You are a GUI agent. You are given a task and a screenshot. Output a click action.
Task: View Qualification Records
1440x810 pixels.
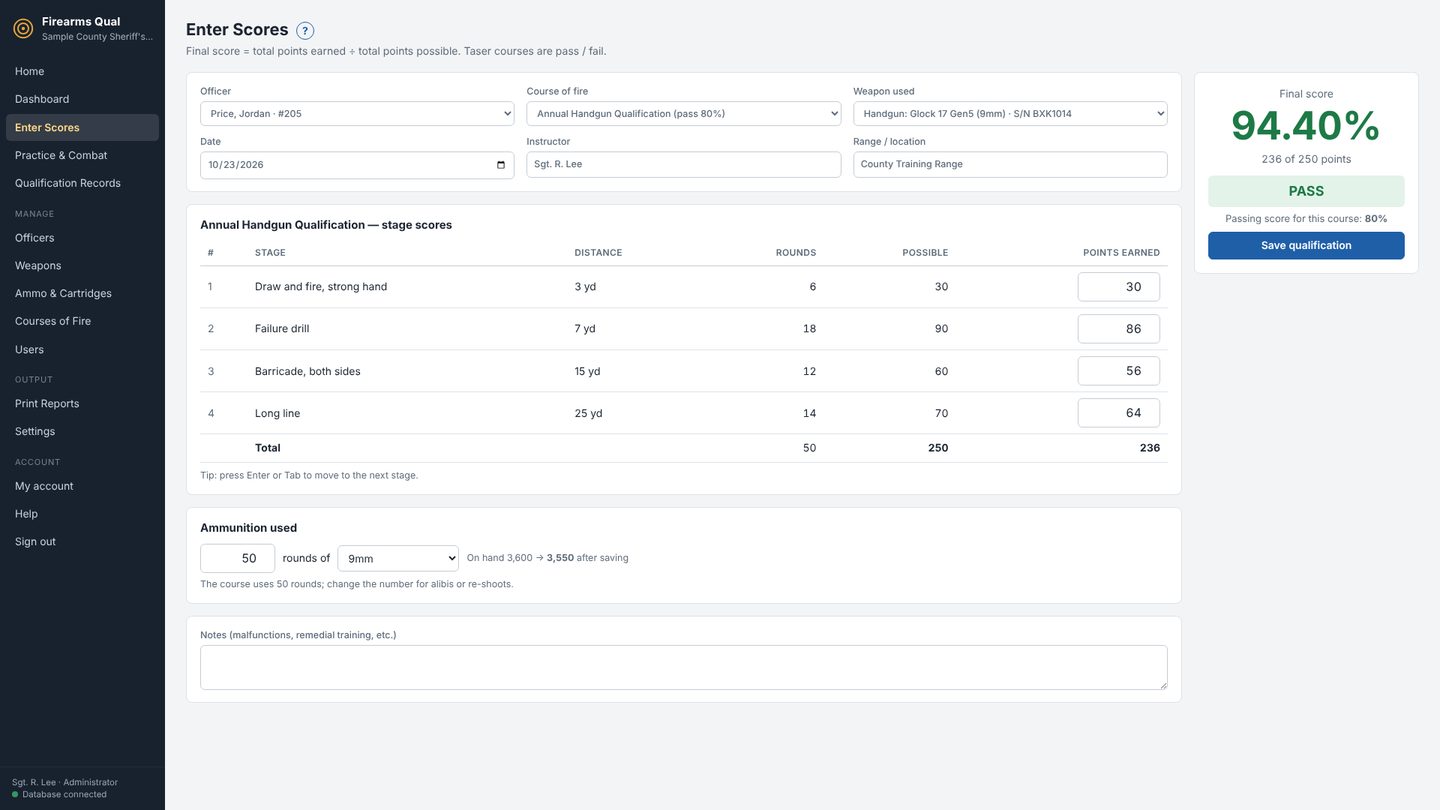pyautogui.click(x=82, y=183)
